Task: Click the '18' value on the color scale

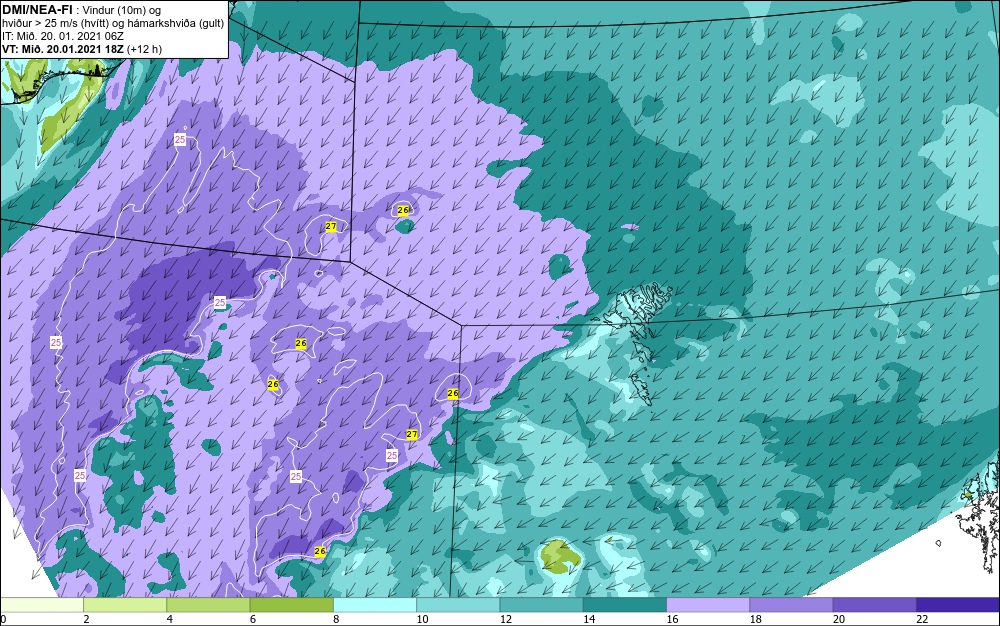Action: tap(756, 619)
